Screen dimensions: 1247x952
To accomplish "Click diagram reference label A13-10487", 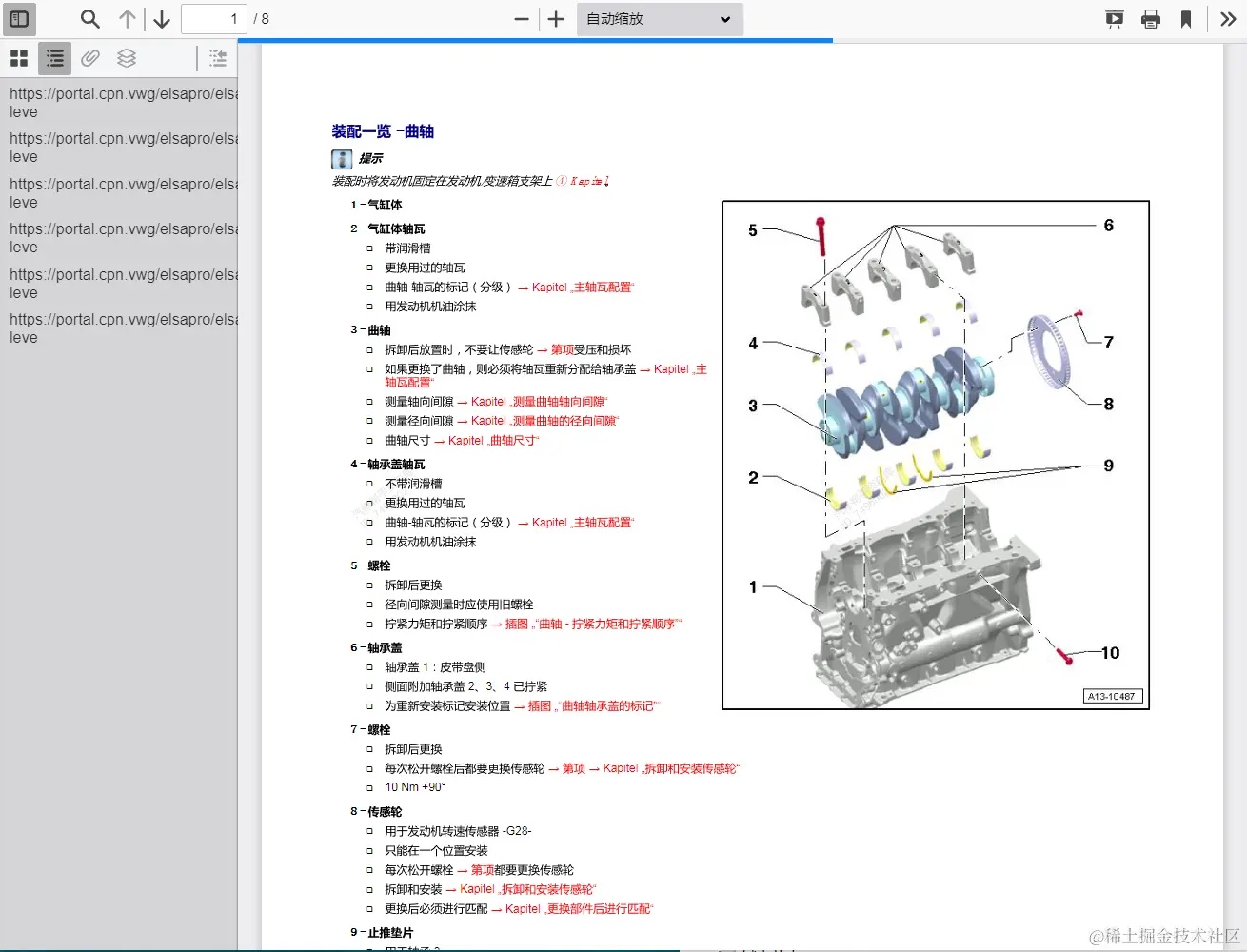I will (1112, 697).
